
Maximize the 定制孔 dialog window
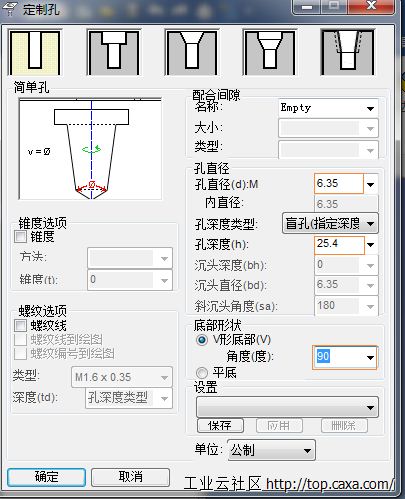pyautogui.click(x=334, y=6)
